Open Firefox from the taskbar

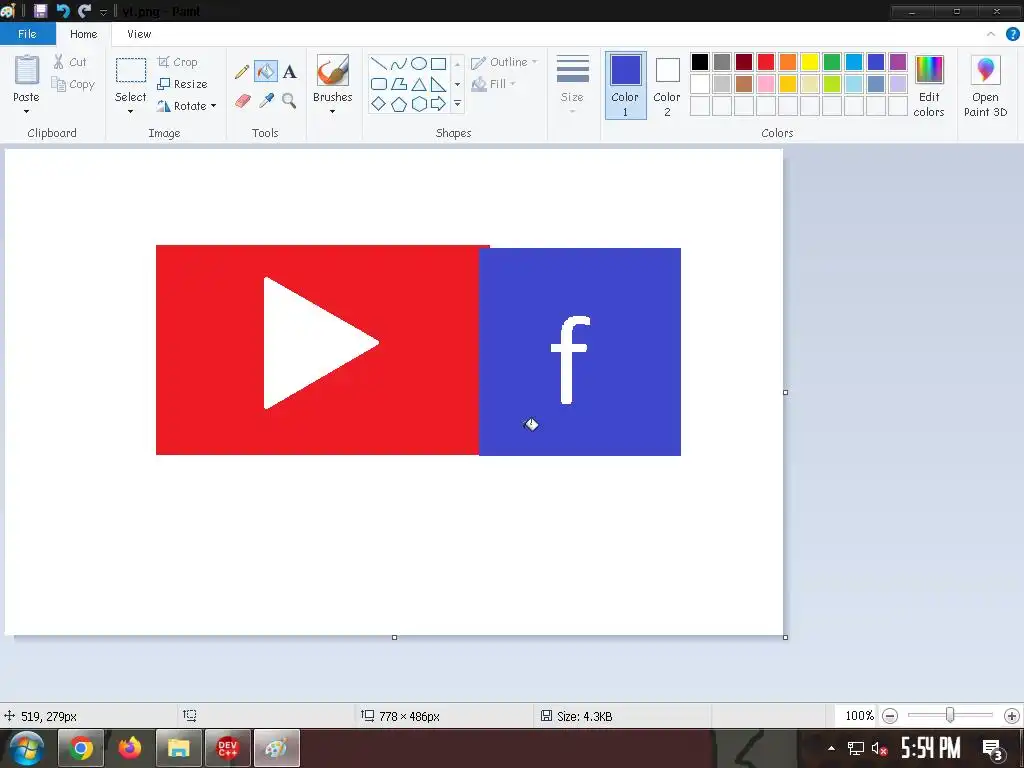(129, 748)
